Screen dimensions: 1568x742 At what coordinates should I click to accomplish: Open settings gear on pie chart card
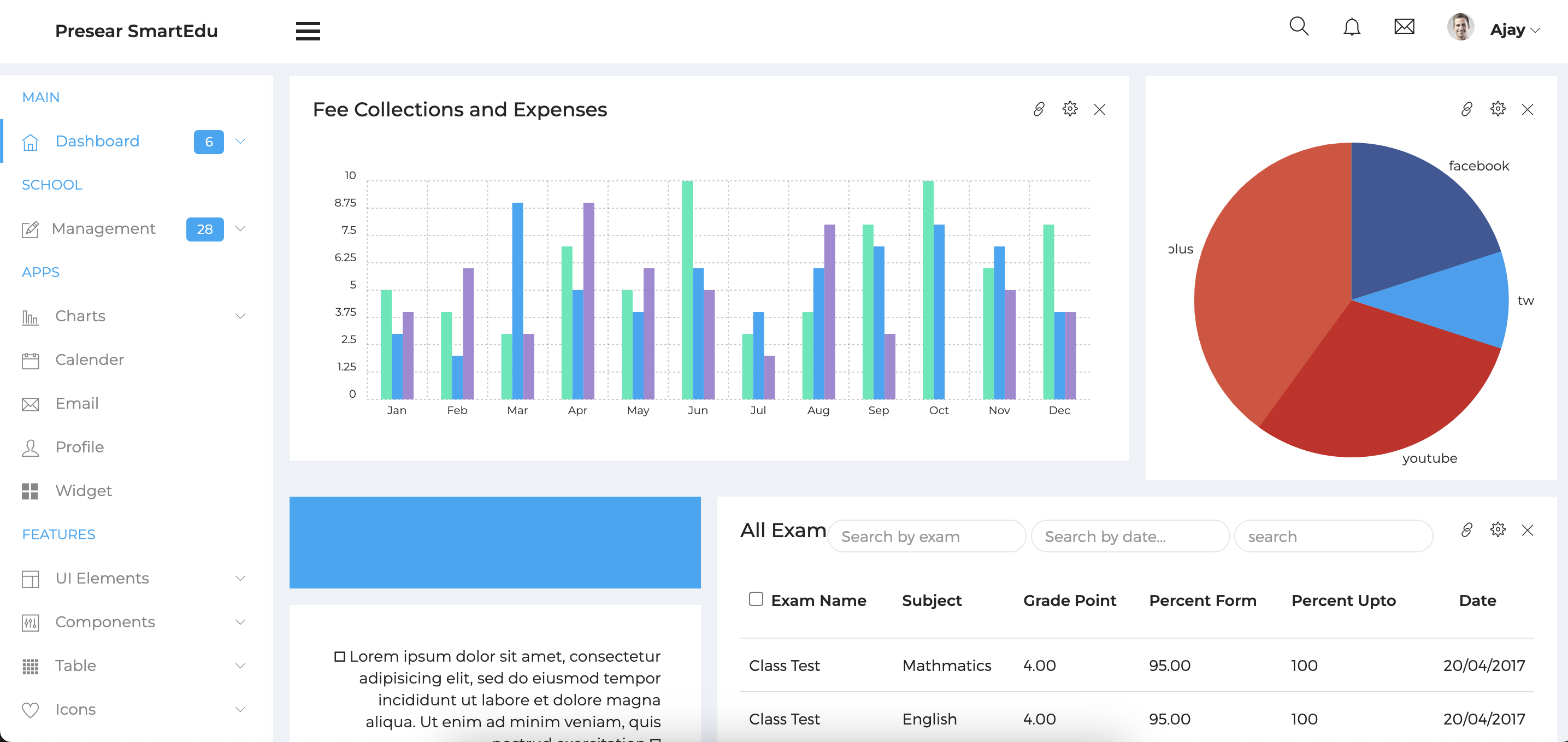tap(1498, 109)
